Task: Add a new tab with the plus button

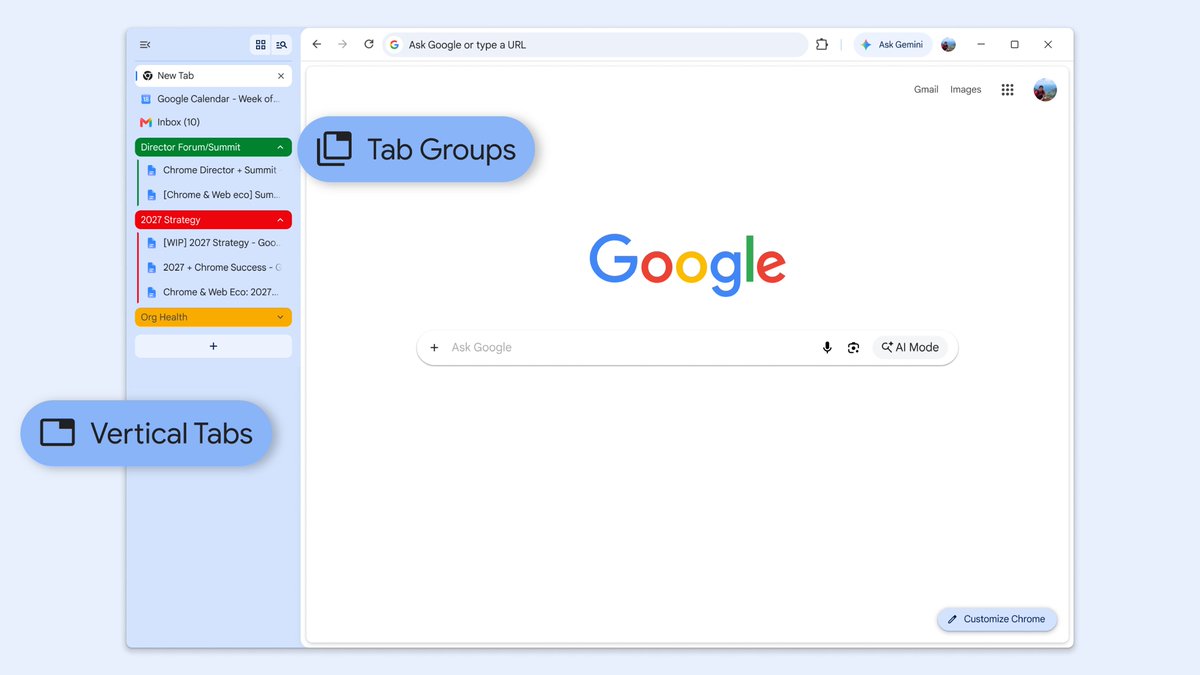Action: (213, 346)
